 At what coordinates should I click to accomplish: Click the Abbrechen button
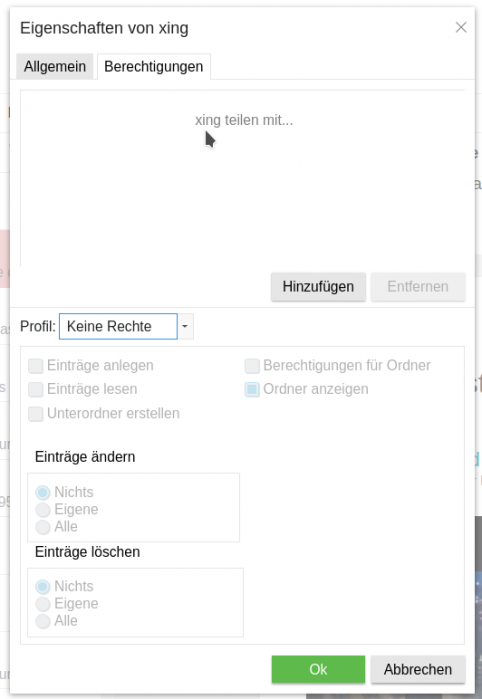[x=418, y=669]
